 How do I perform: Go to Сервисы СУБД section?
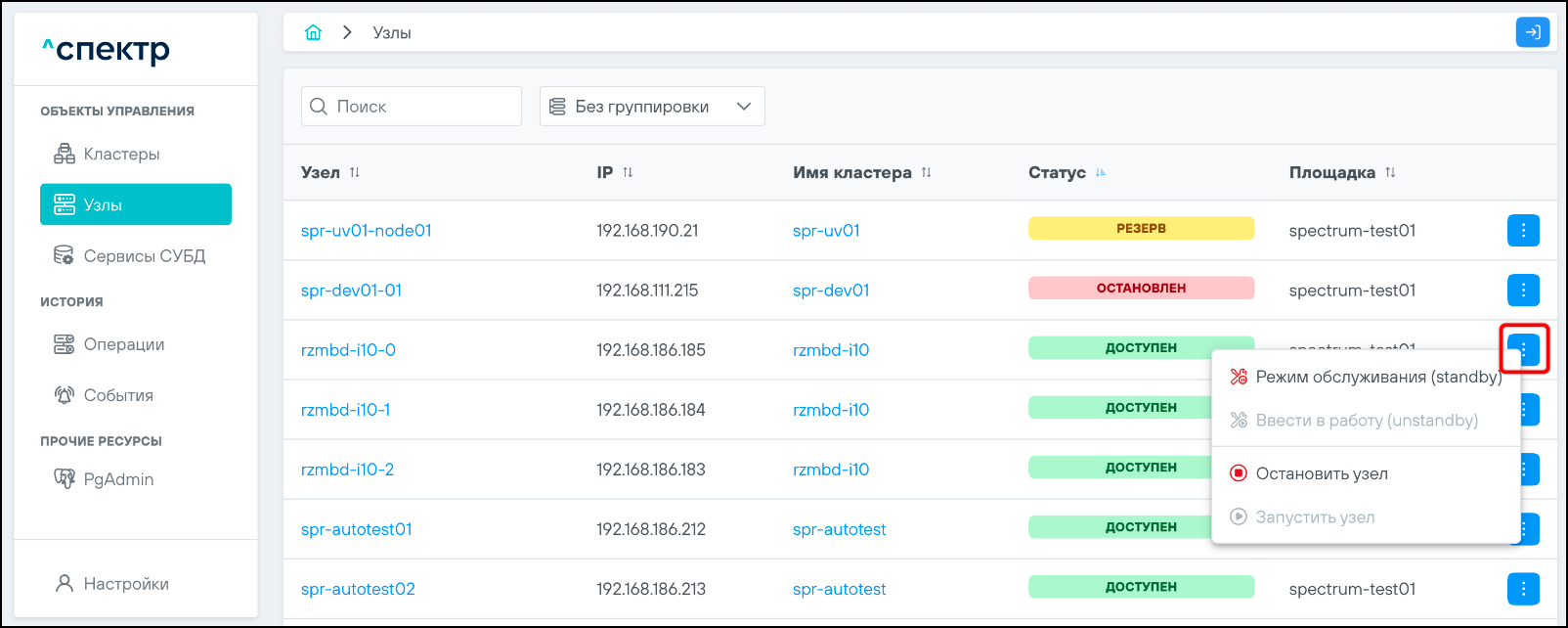point(144,255)
